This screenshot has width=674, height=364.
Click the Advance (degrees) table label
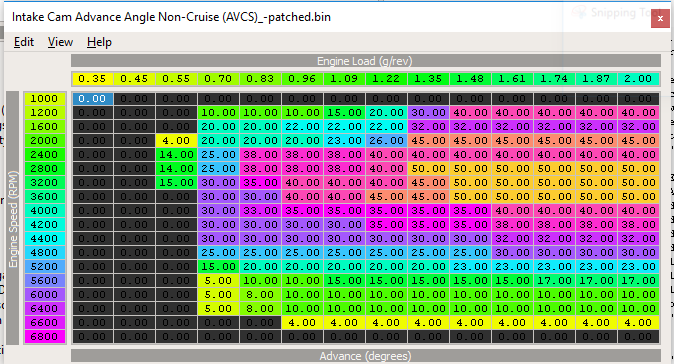point(365,356)
